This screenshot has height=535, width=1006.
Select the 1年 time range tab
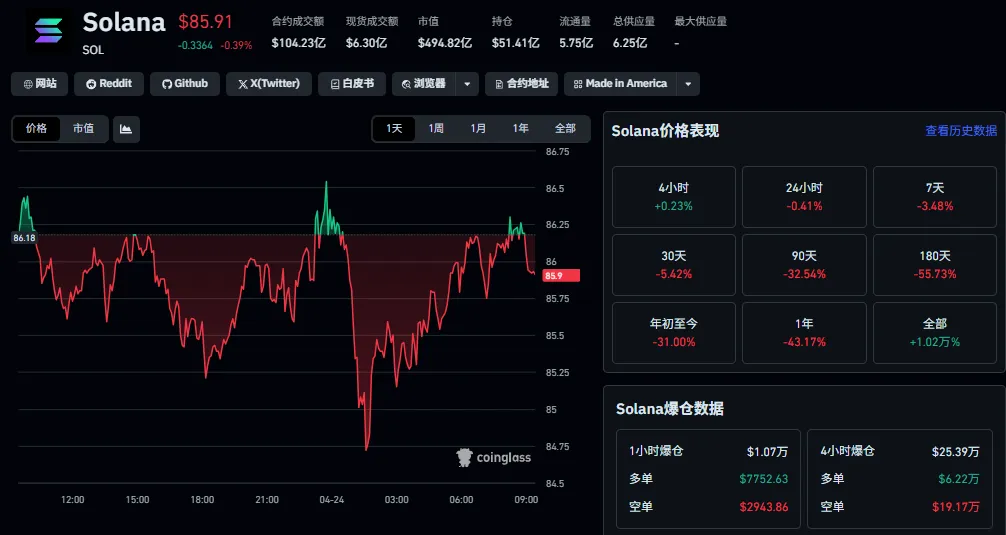(x=520, y=129)
